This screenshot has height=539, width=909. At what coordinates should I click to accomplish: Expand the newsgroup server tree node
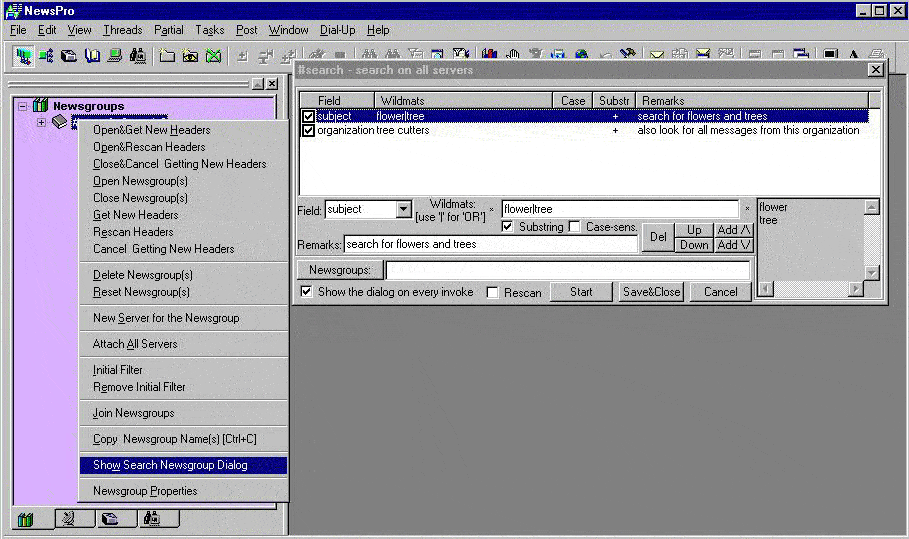point(41,122)
